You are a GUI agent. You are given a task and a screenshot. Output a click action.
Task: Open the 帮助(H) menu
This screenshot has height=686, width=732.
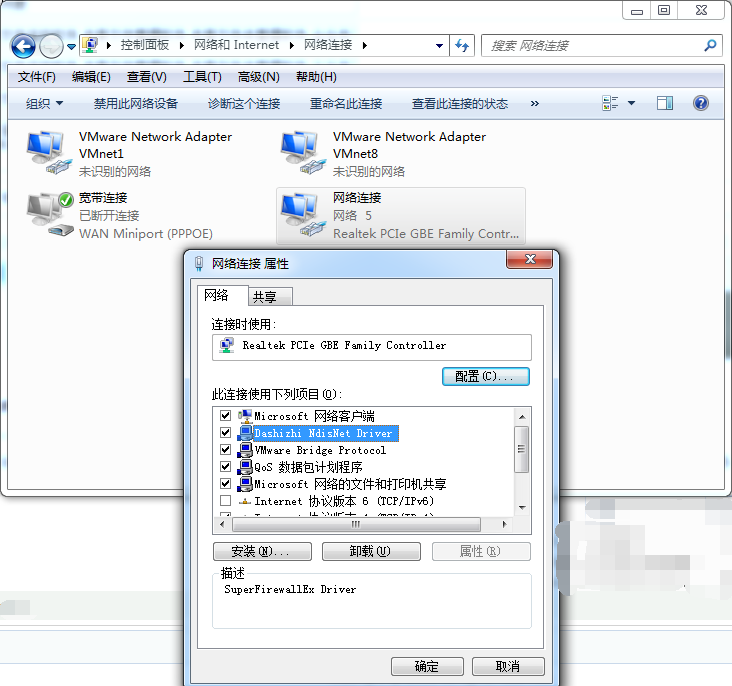click(x=316, y=77)
